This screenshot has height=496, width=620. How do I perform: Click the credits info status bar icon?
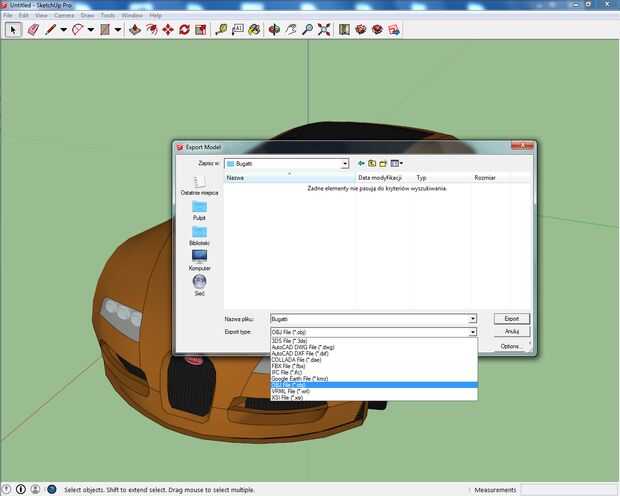21,489
